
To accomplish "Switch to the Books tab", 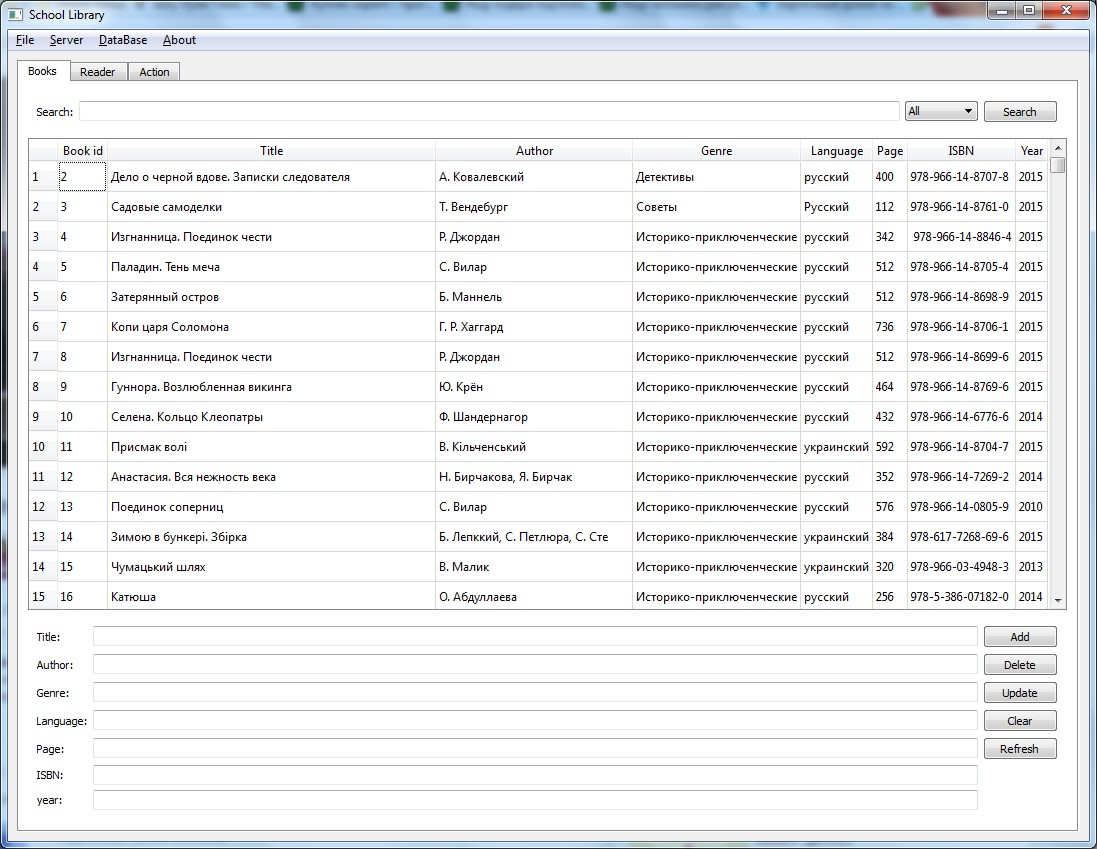I will [43, 71].
